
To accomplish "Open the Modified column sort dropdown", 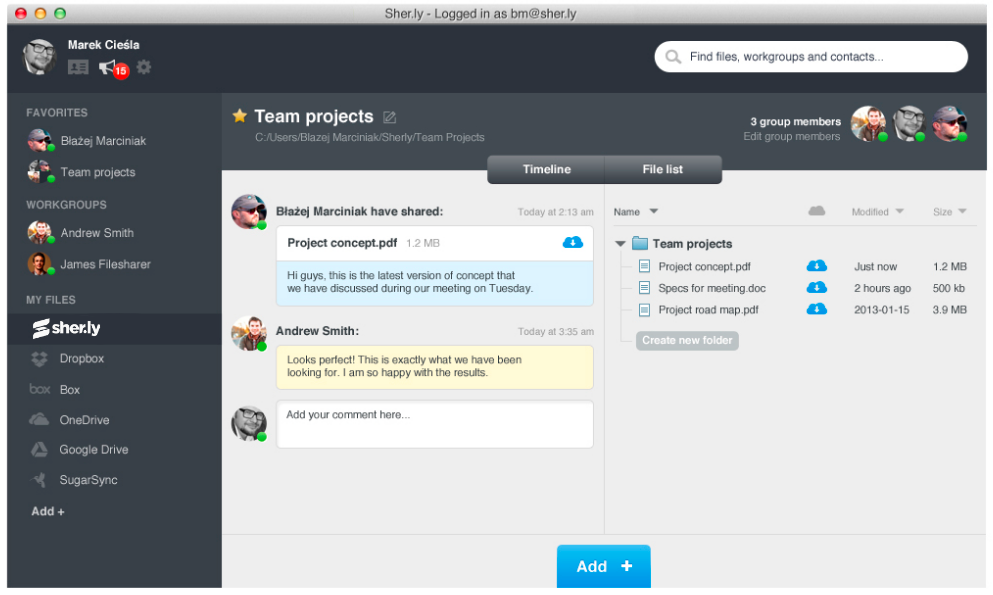I will point(899,212).
